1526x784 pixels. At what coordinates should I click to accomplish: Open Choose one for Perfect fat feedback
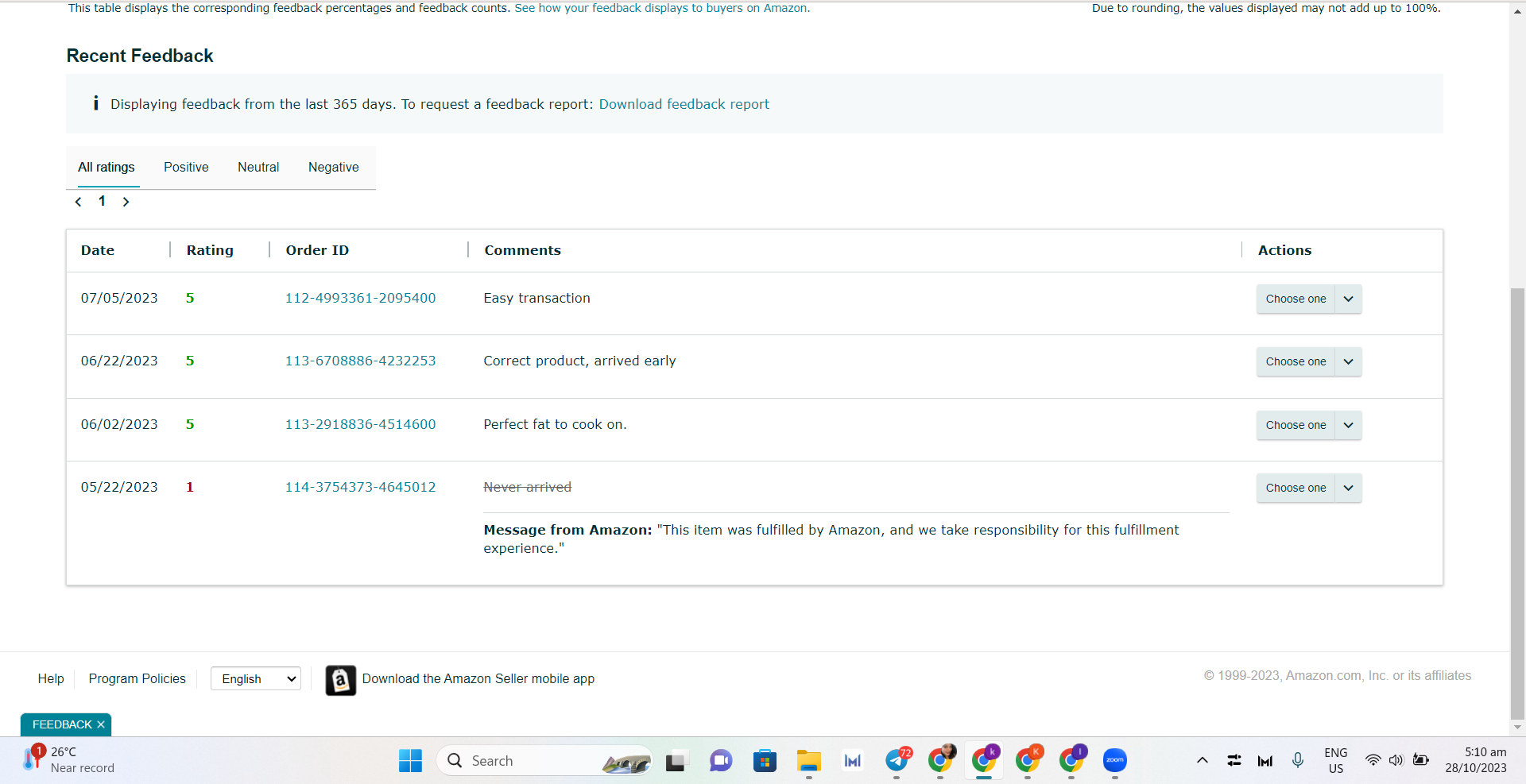(x=1296, y=425)
